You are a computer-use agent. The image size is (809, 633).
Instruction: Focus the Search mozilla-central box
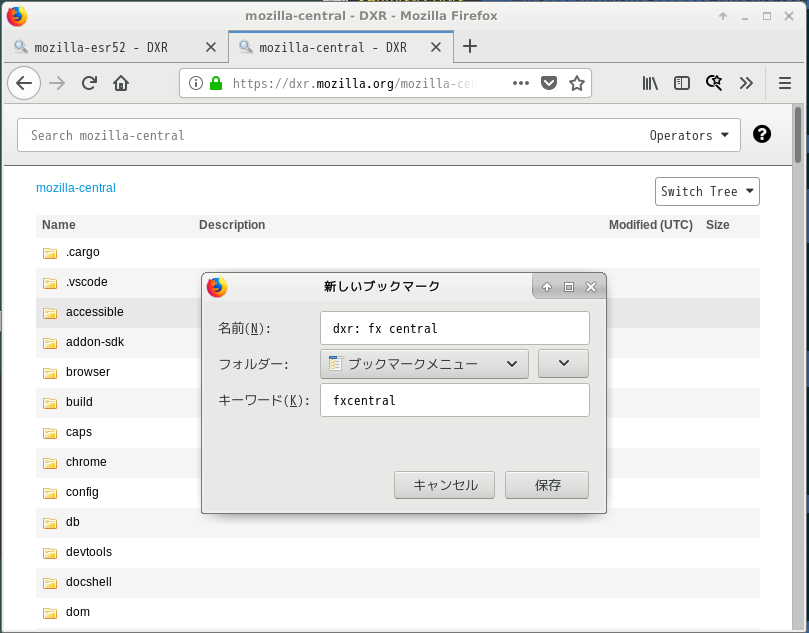click(379, 135)
